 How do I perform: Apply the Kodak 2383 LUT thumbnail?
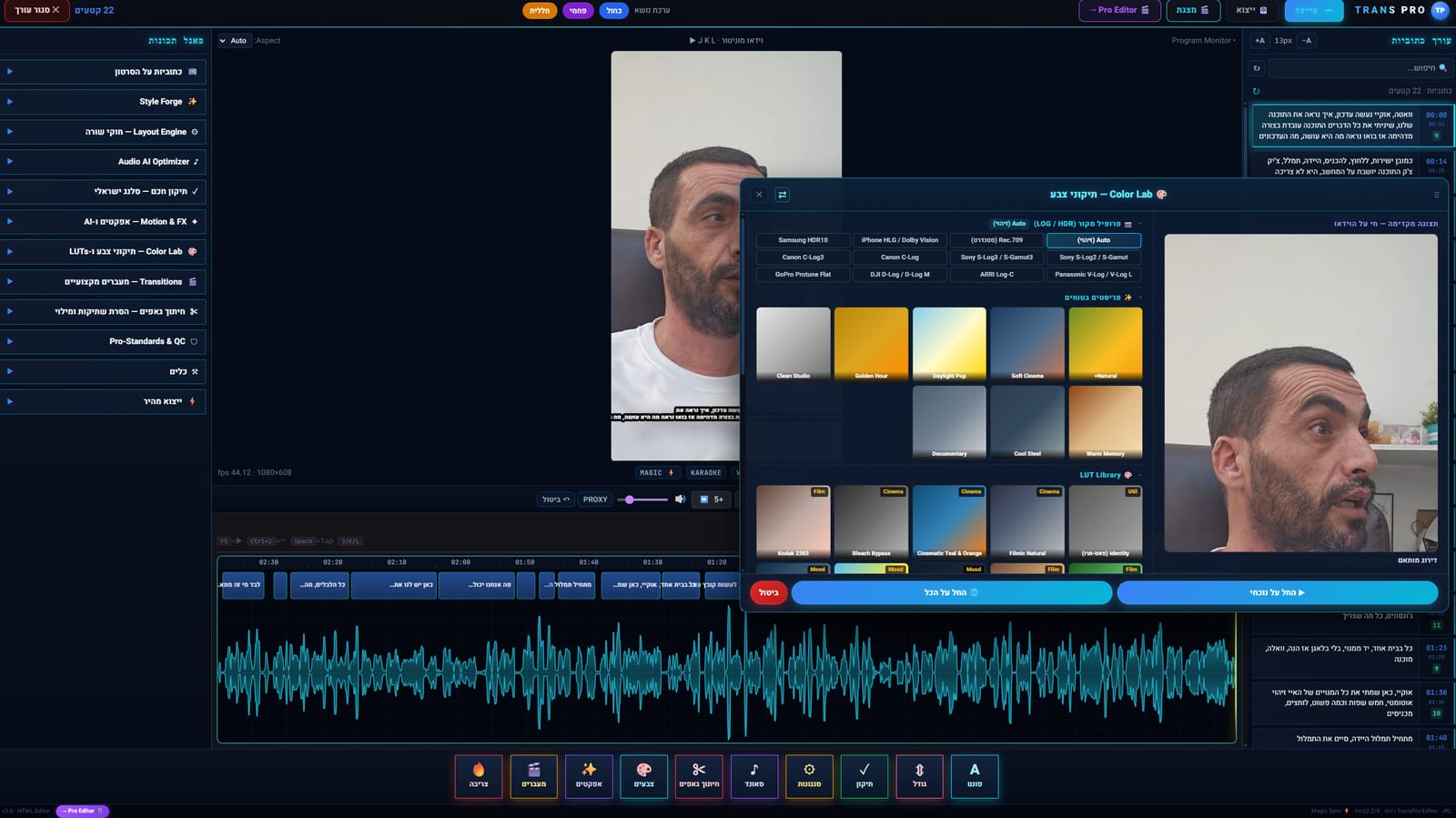(x=794, y=522)
